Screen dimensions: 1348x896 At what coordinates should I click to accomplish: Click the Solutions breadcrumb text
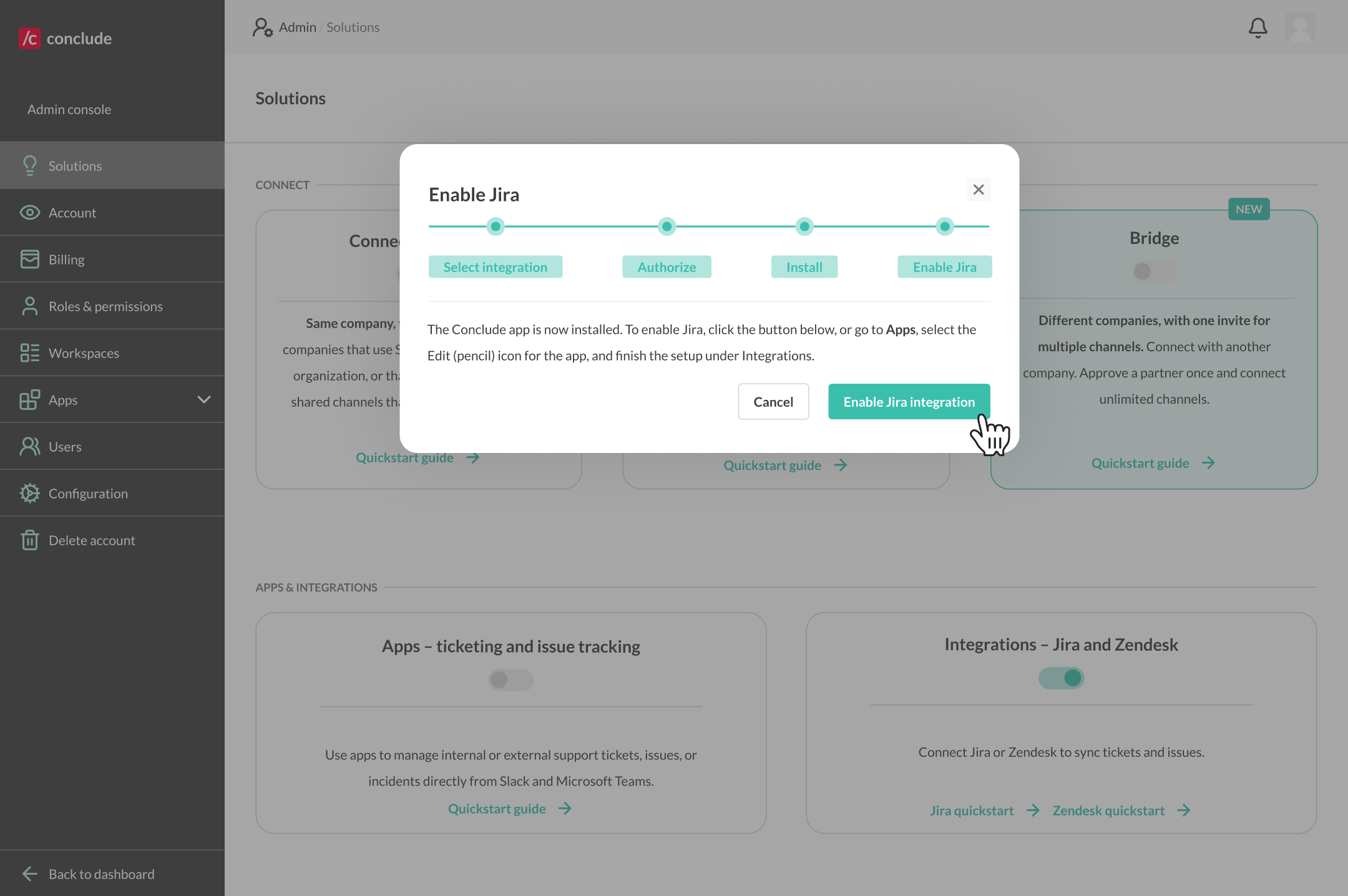point(353,27)
